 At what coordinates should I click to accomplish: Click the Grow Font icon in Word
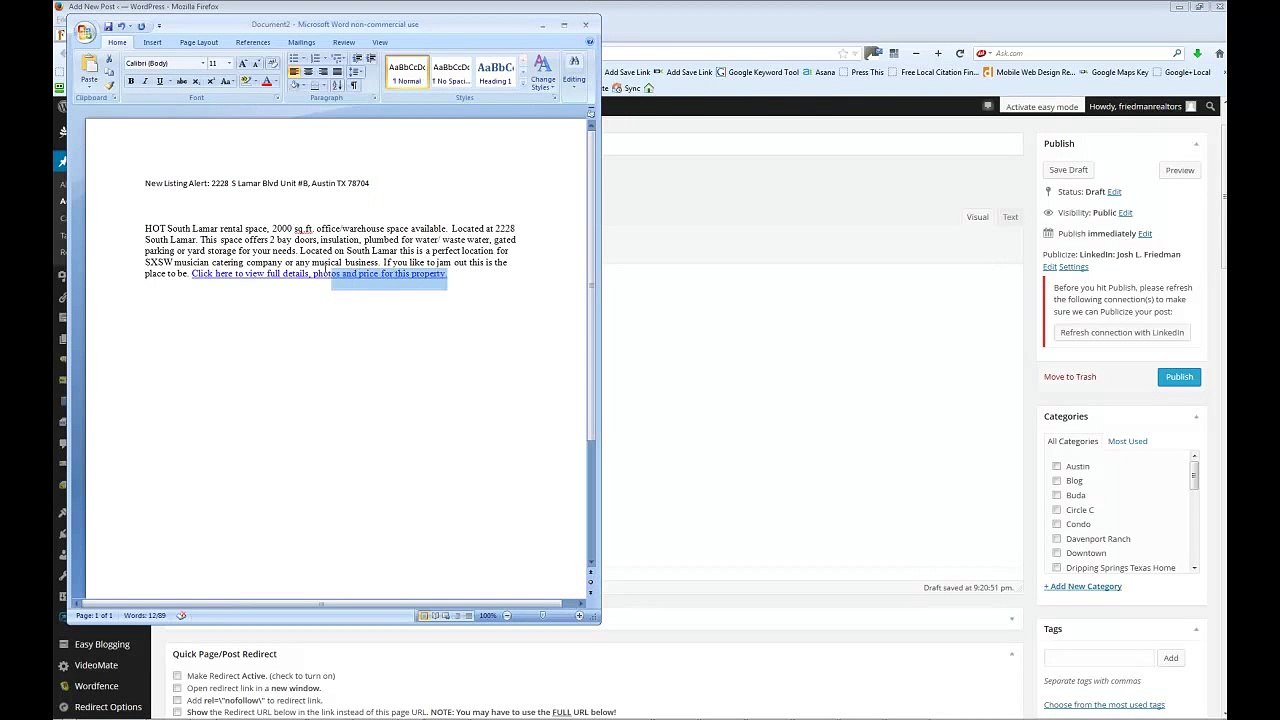point(242,63)
